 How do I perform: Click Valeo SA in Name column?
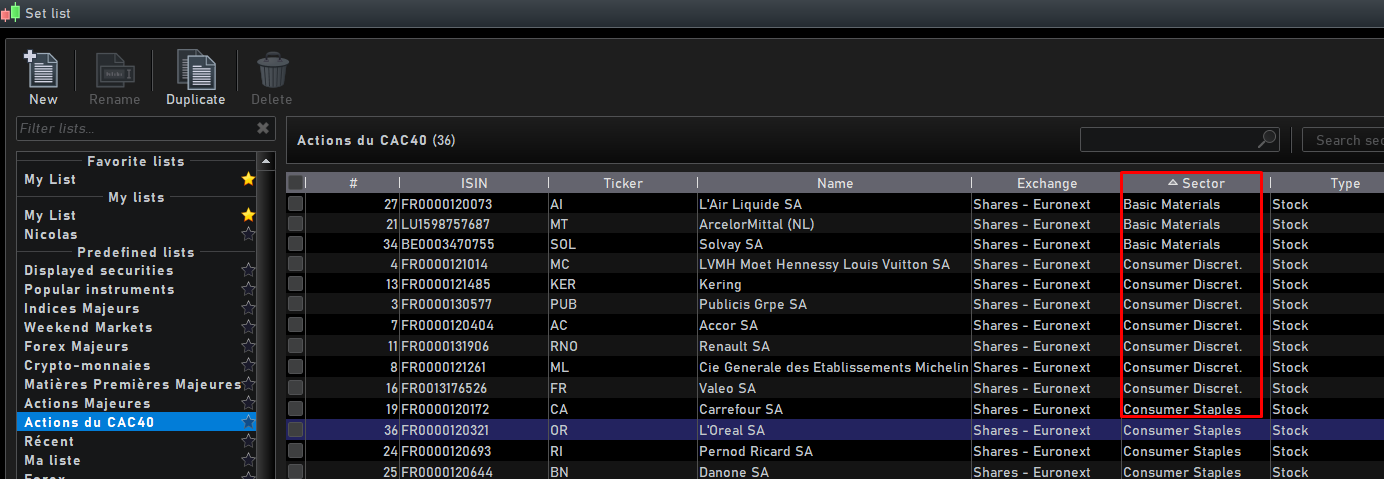727,388
